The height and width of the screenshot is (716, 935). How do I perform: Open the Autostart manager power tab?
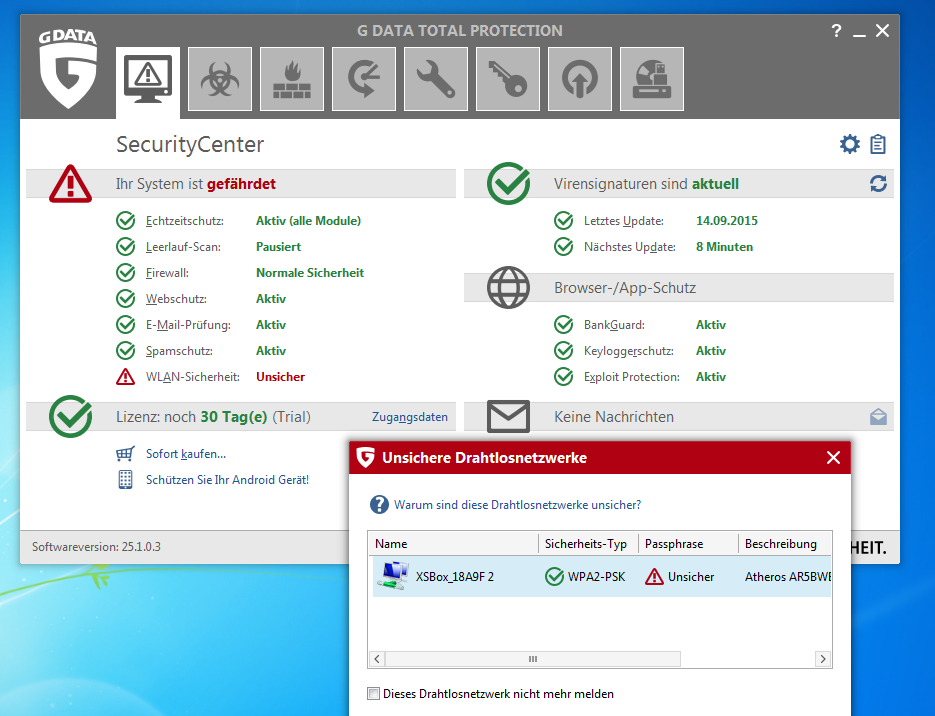click(580, 79)
